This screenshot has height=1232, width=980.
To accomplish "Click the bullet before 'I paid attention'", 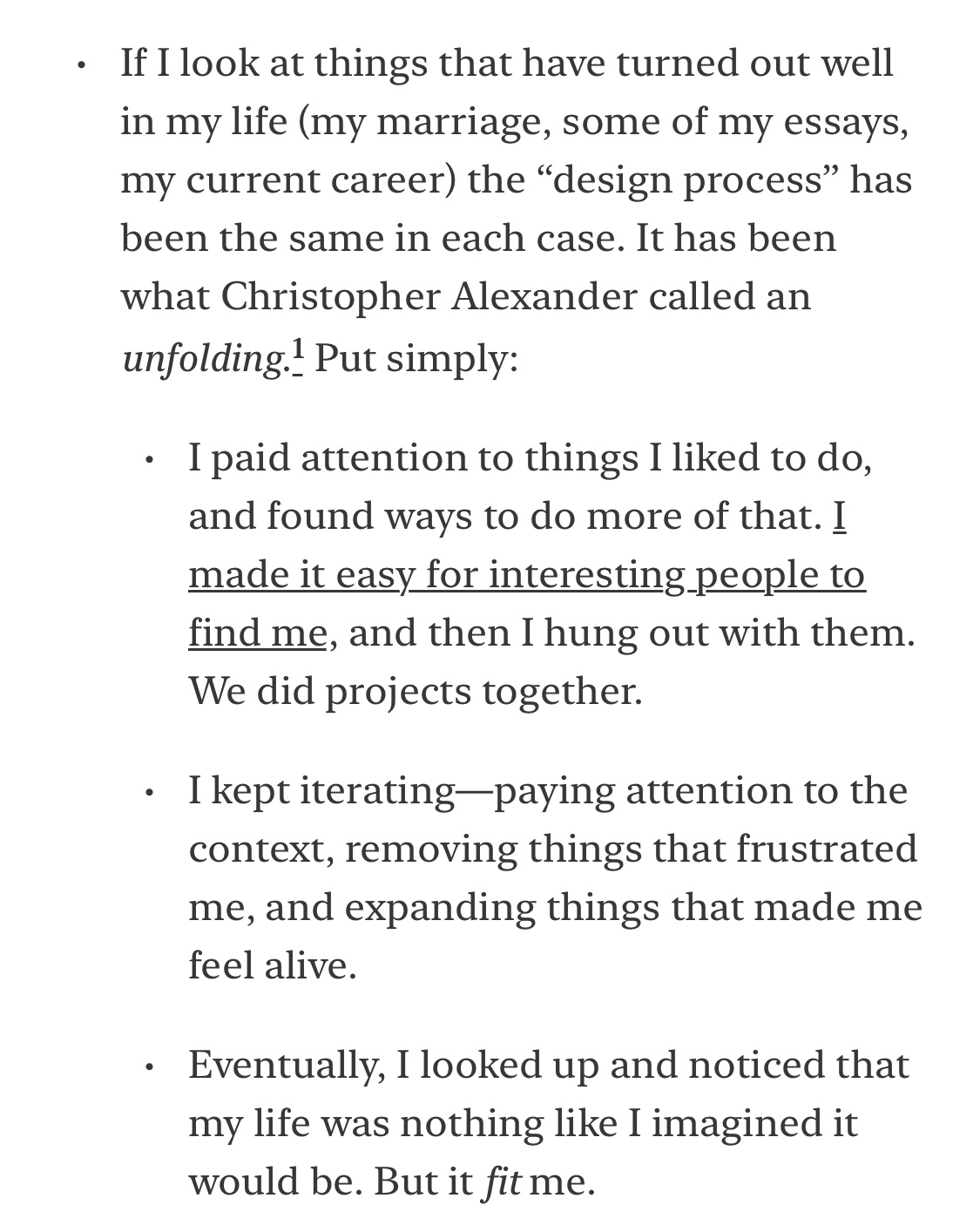I will pyautogui.click(x=151, y=461).
